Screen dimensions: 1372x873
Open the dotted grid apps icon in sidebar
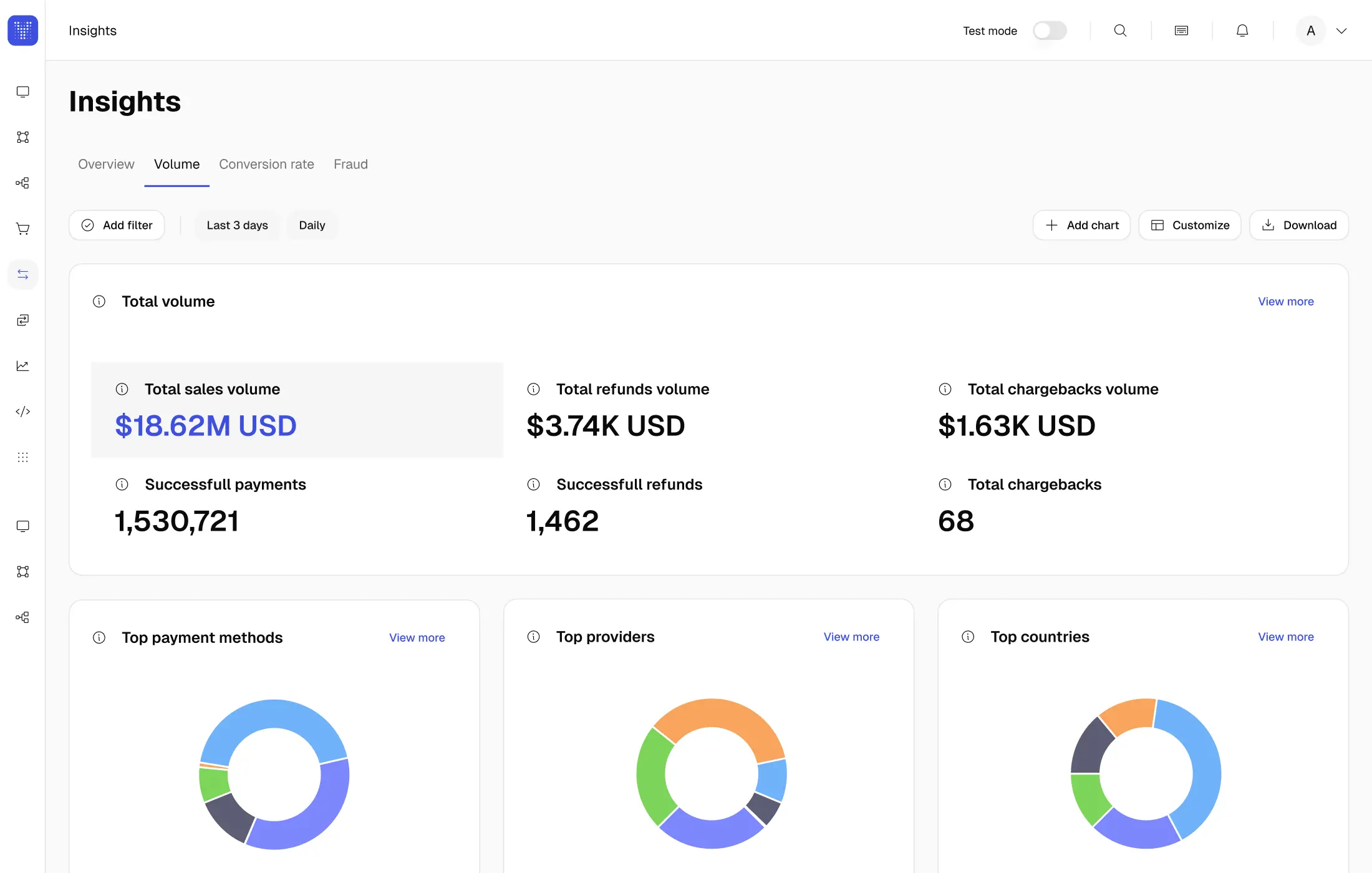tap(23, 457)
